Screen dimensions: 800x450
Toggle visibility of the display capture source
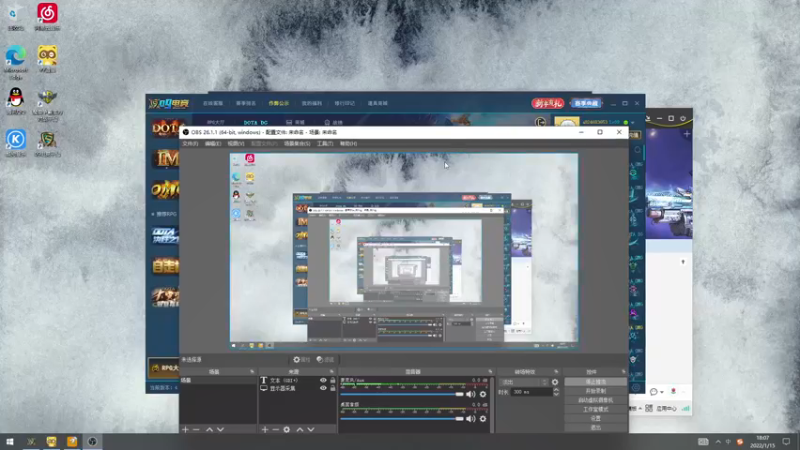point(323,388)
